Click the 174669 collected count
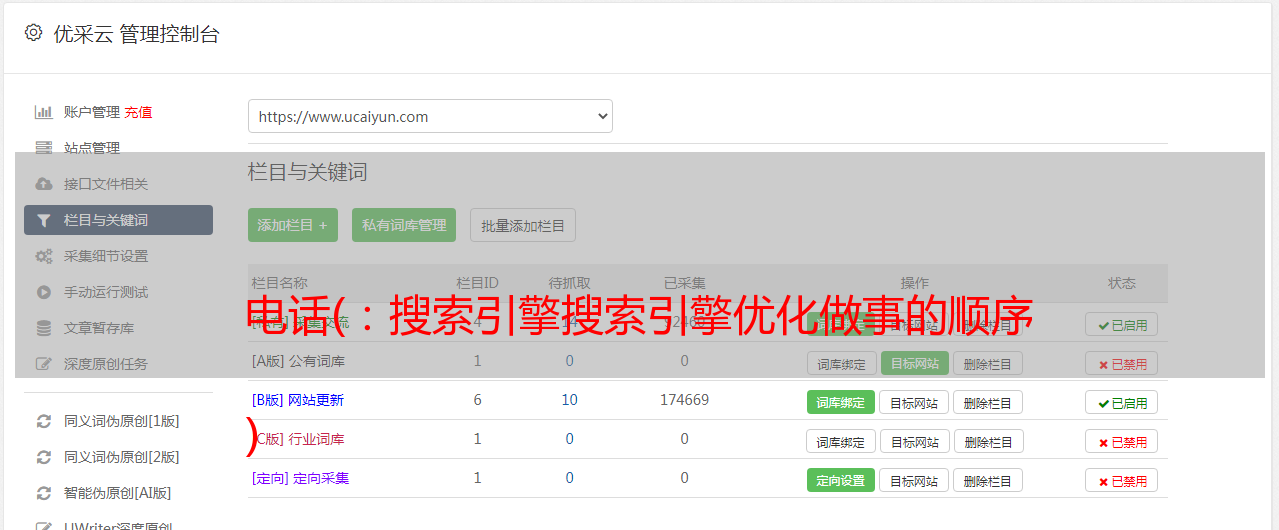The width and height of the screenshot is (1279, 530). 684,400
